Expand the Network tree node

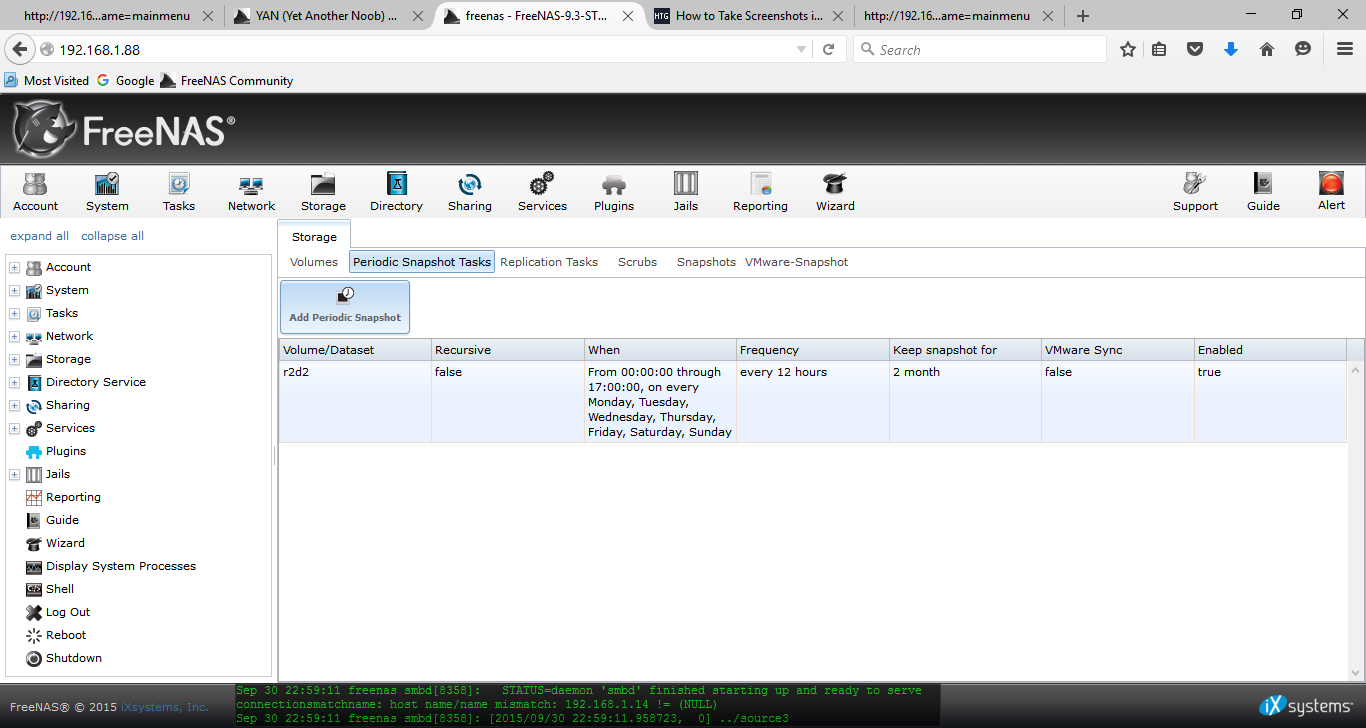click(14, 337)
